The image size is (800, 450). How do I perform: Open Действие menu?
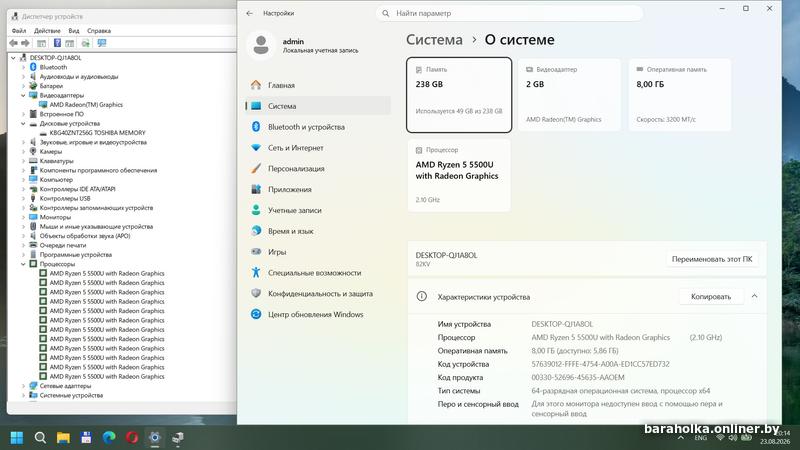click(x=47, y=31)
